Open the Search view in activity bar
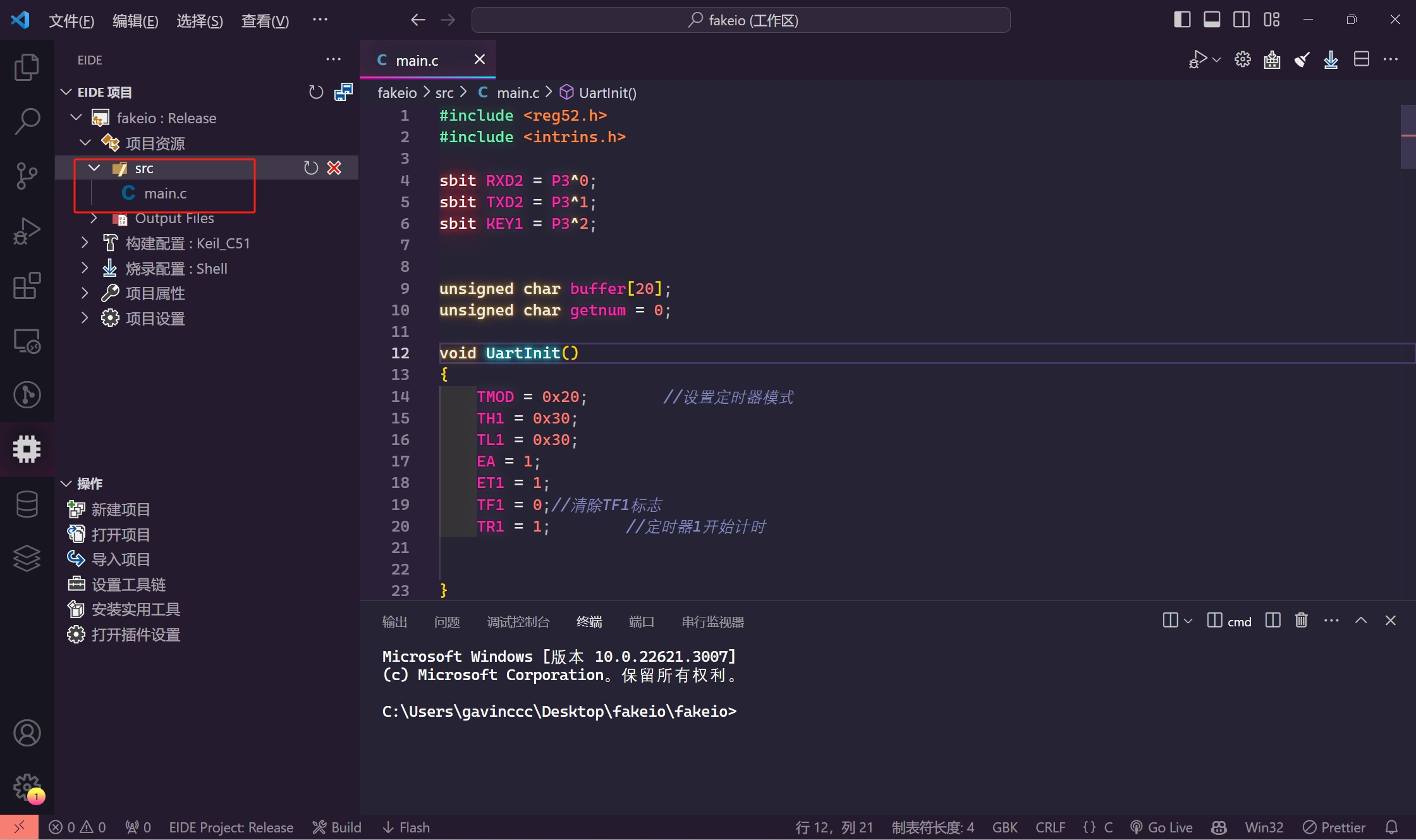The width and height of the screenshot is (1416, 840). click(27, 121)
